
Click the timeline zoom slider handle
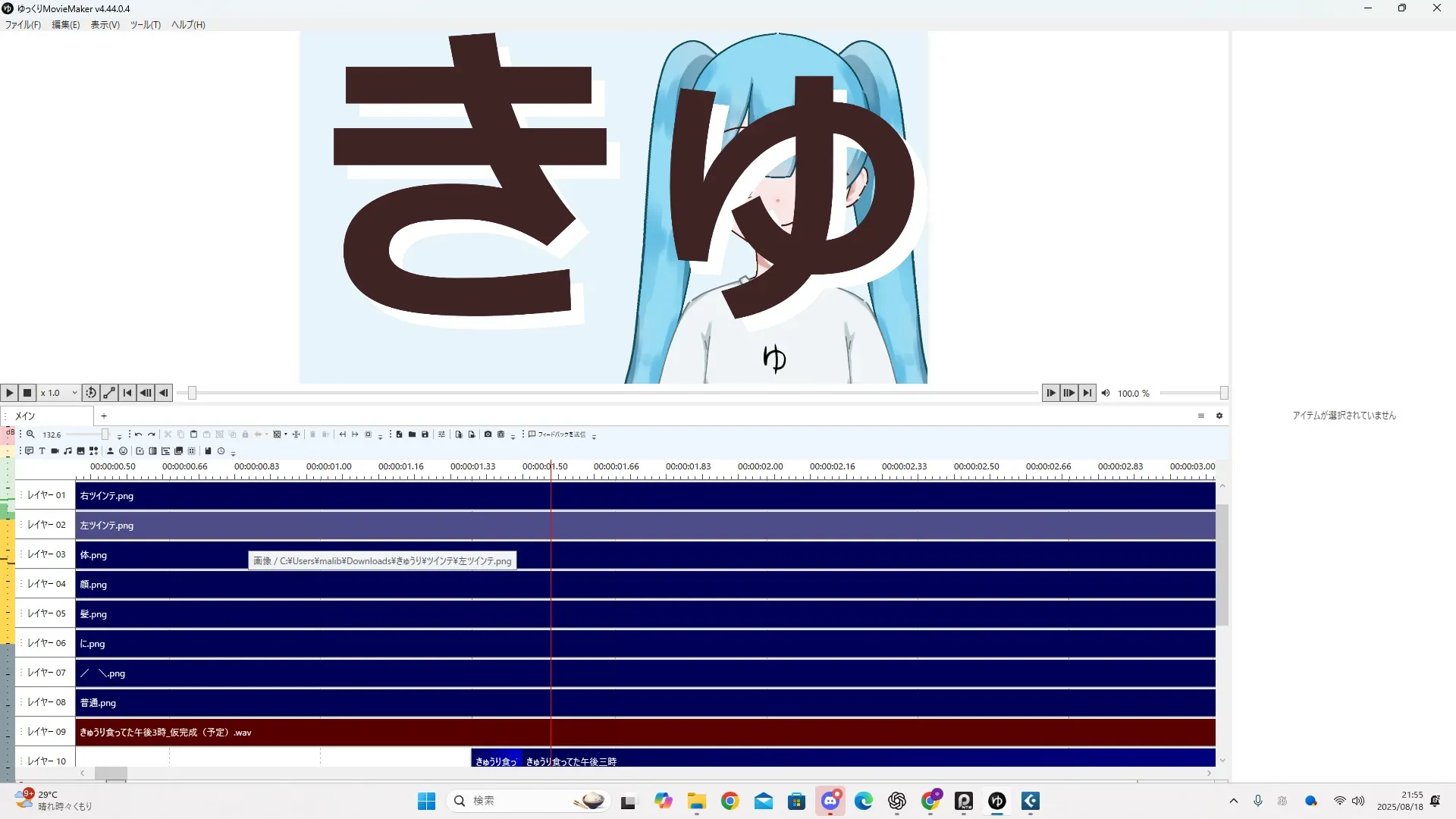point(105,435)
